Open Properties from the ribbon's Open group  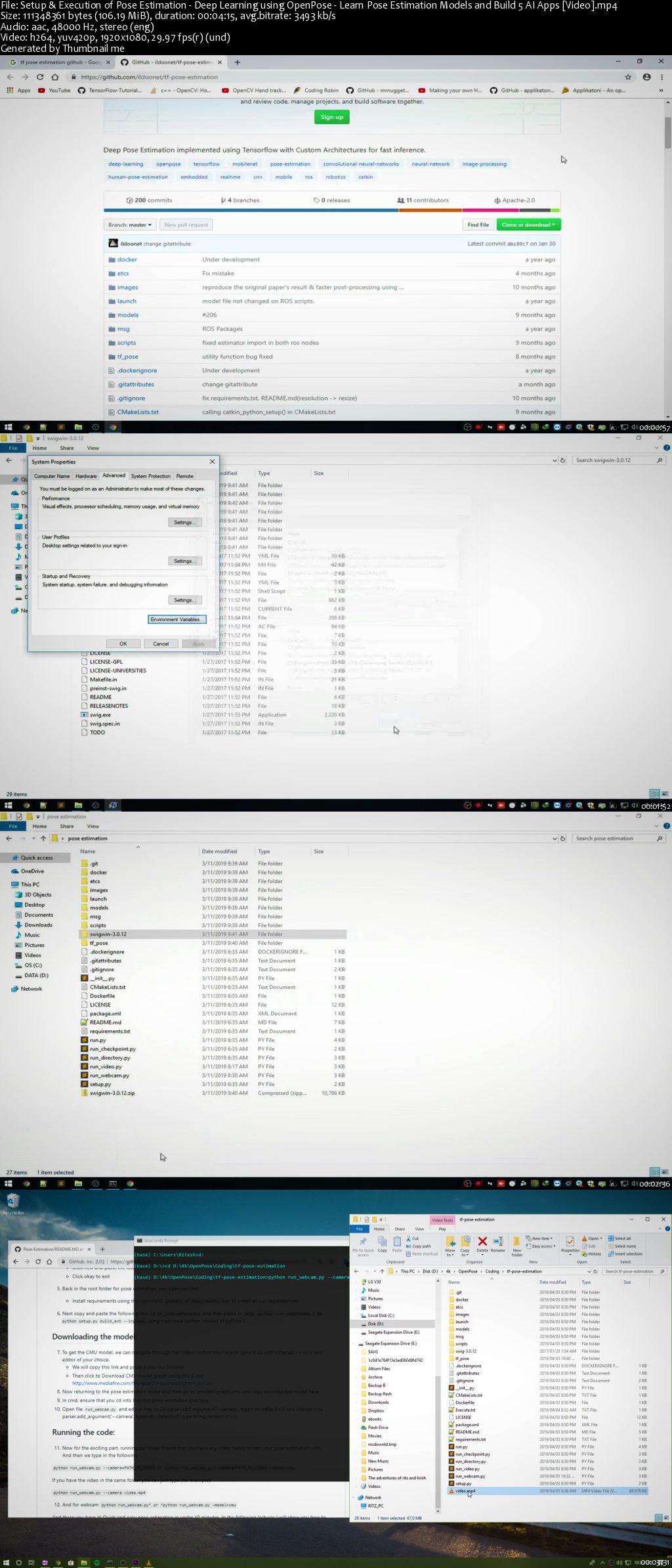click(570, 1245)
